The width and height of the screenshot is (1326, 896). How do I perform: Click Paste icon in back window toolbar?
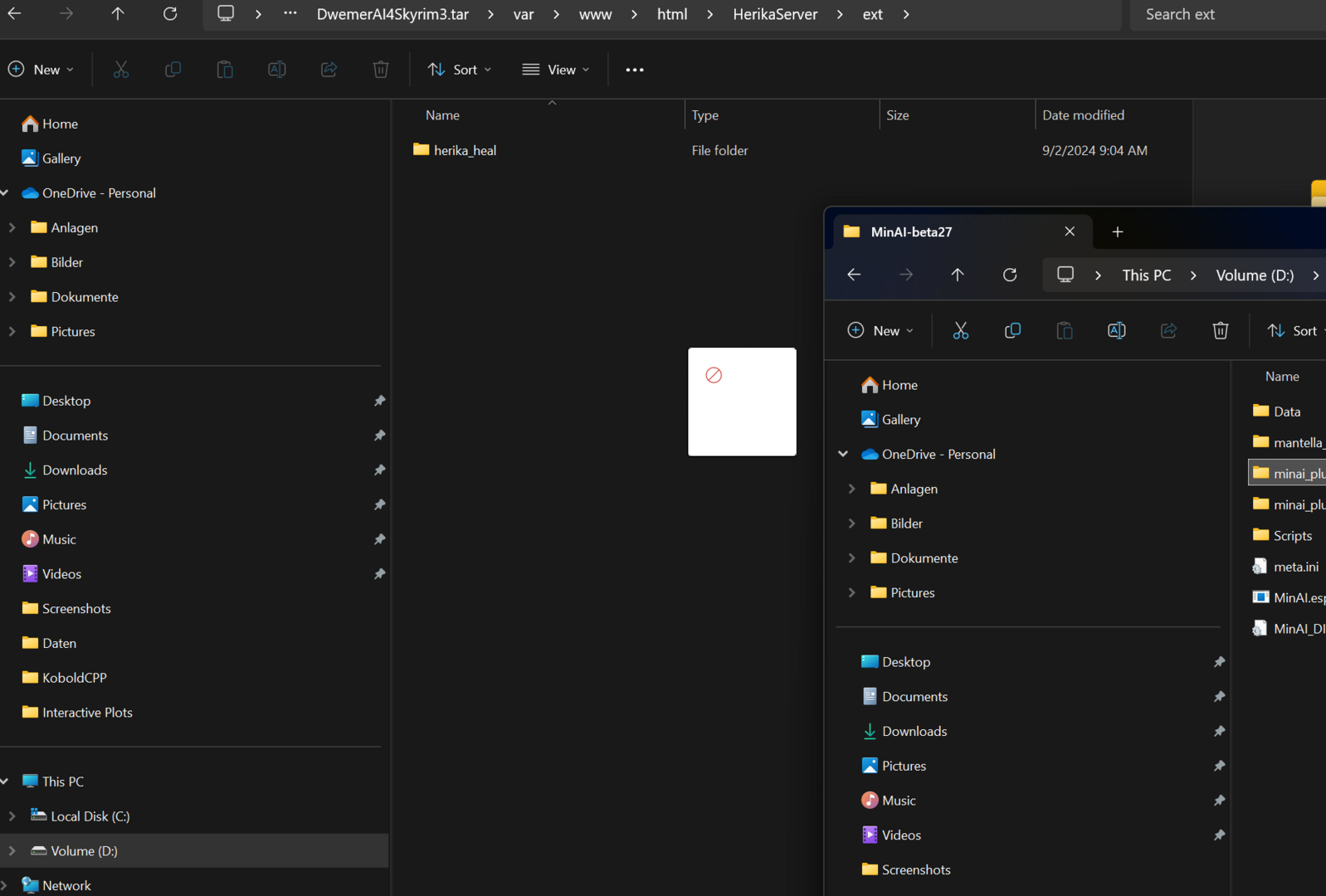225,70
